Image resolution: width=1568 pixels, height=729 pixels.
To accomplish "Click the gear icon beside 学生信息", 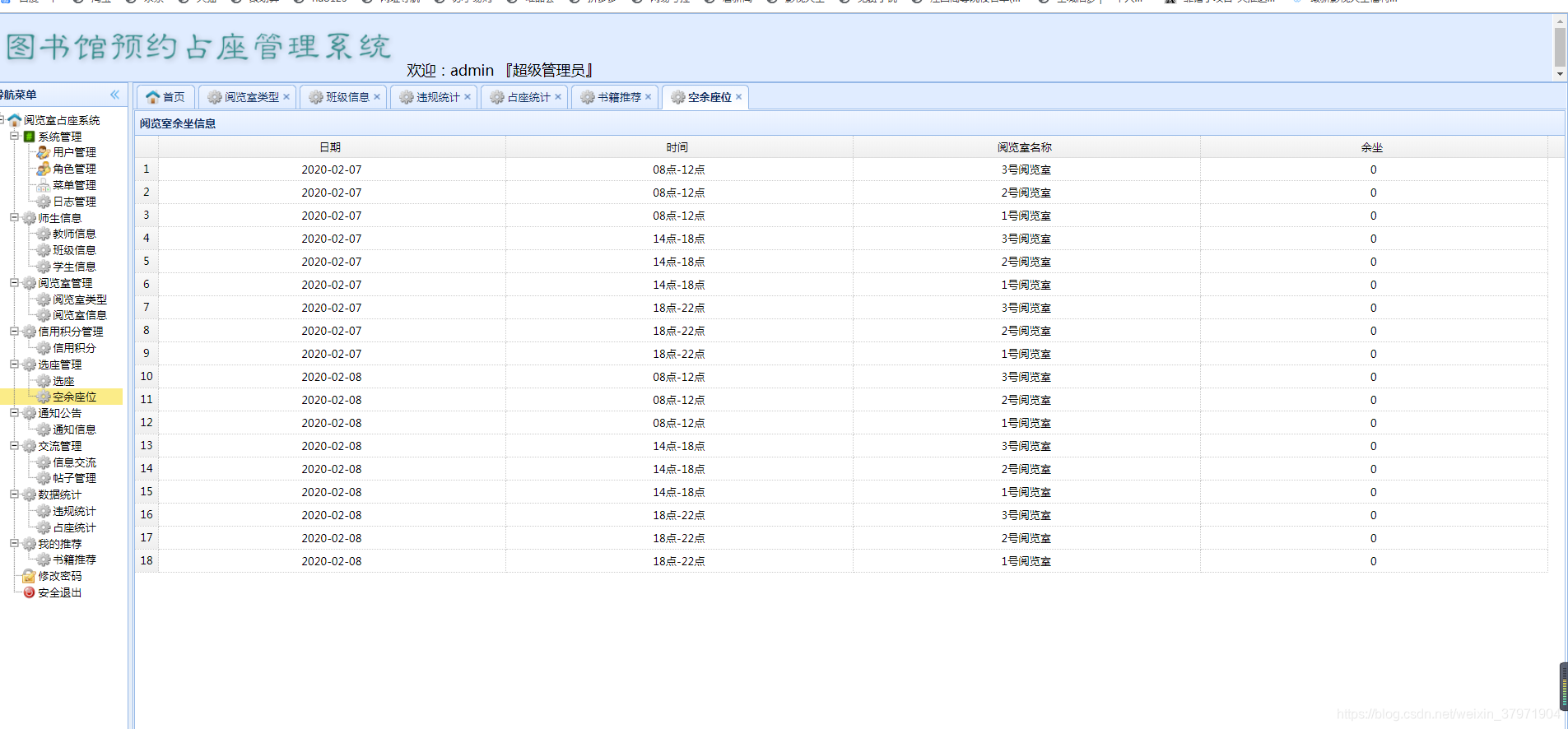I will pos(44,267).
